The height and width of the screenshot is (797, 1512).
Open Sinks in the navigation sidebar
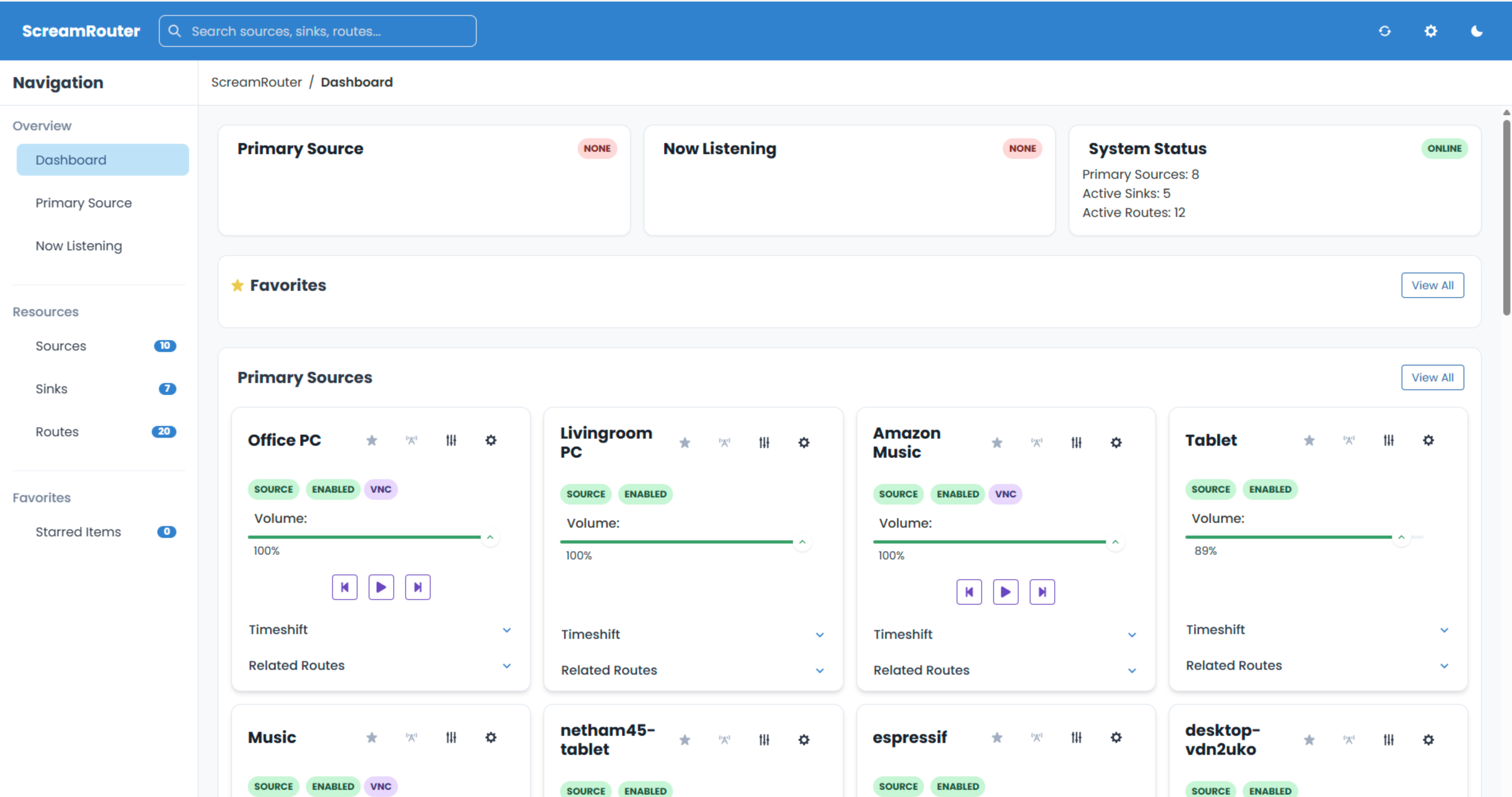(52, 389)
